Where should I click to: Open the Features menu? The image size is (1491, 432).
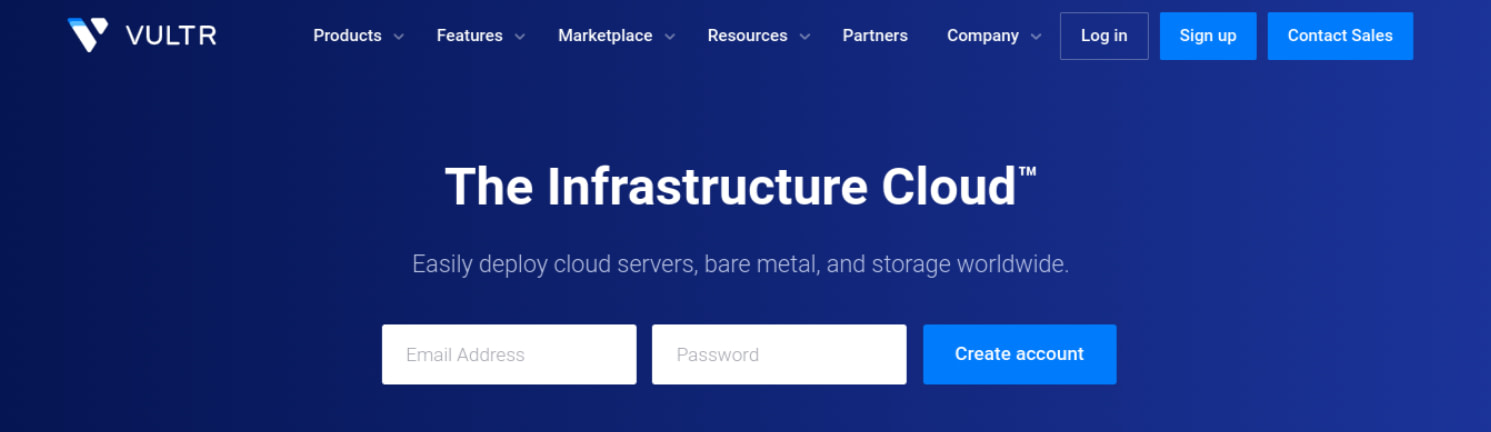469,36
